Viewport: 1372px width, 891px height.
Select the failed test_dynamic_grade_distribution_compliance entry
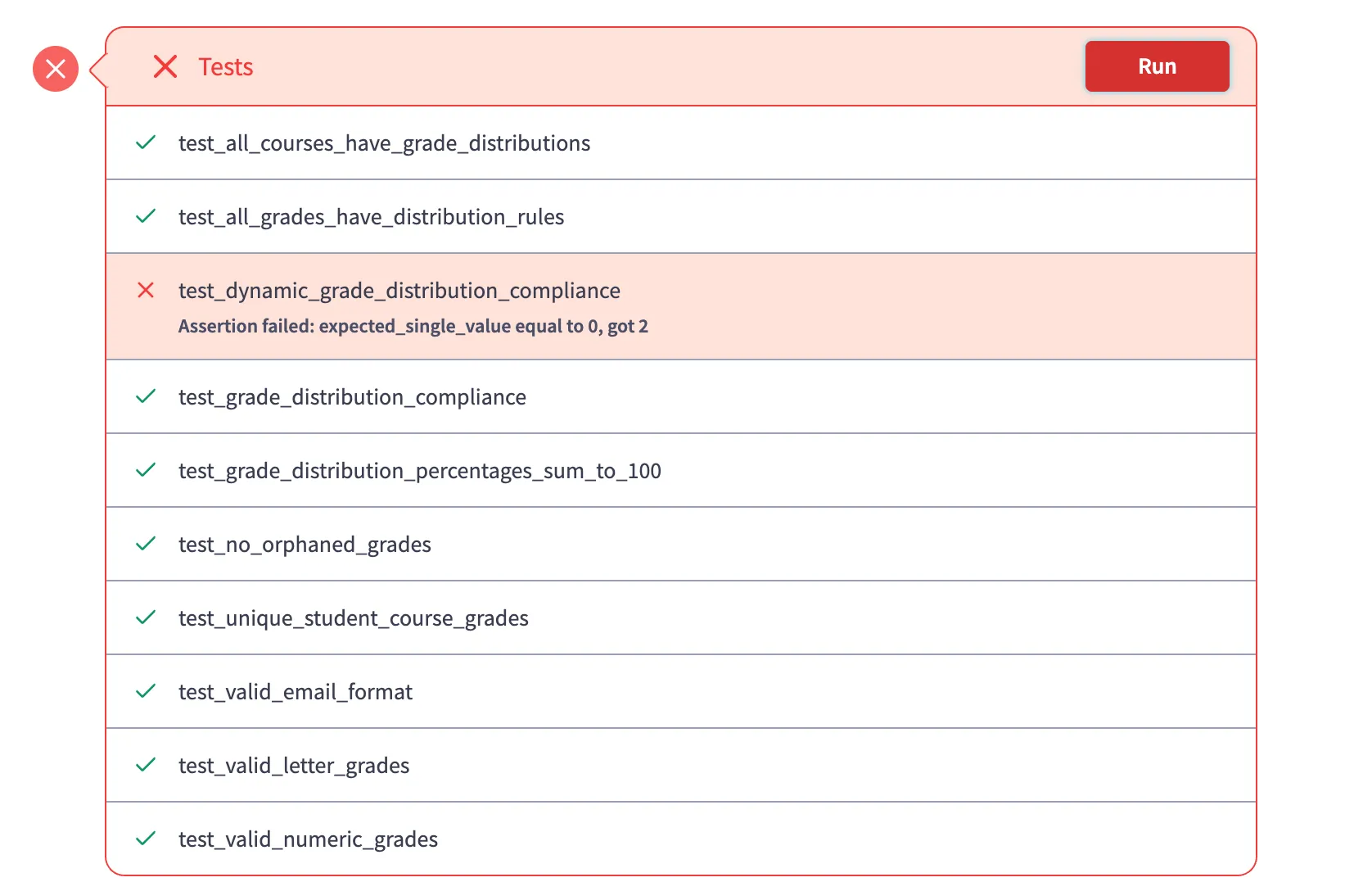tap(399, 290)
